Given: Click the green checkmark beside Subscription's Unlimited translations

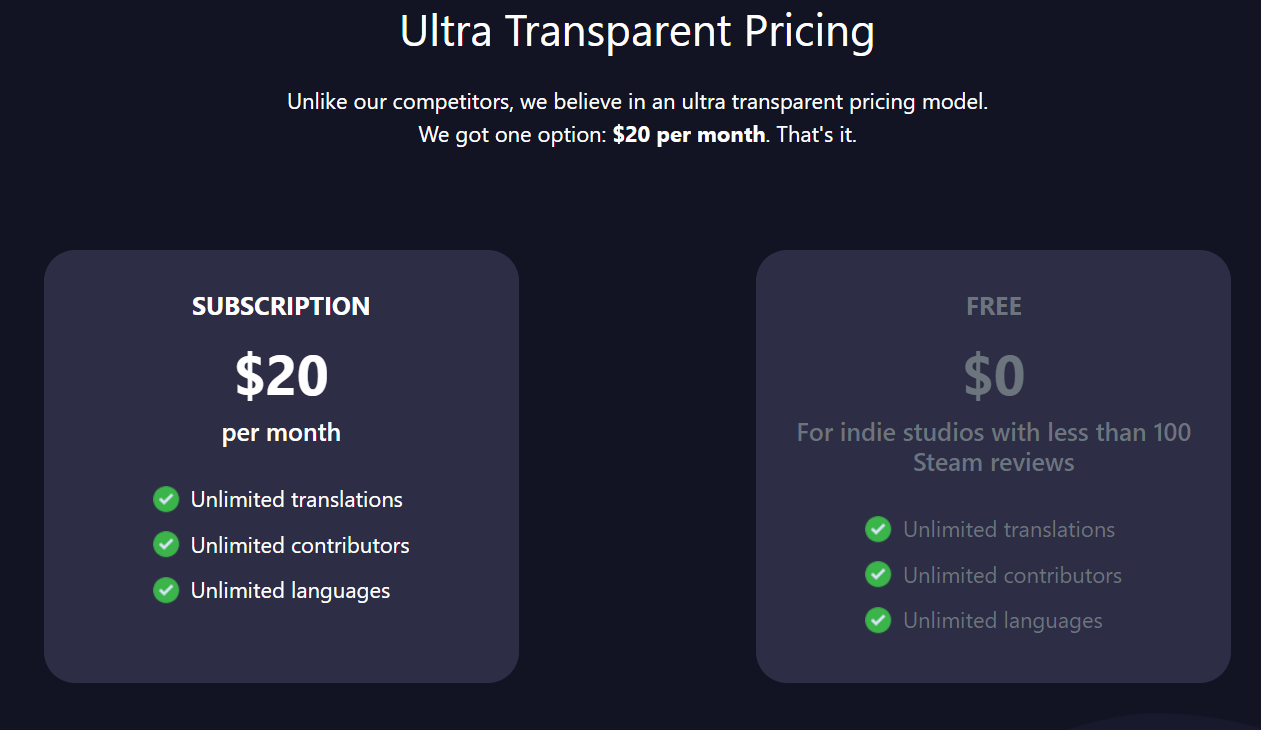Looking at the screenshot, I should [x=166, y=499].
